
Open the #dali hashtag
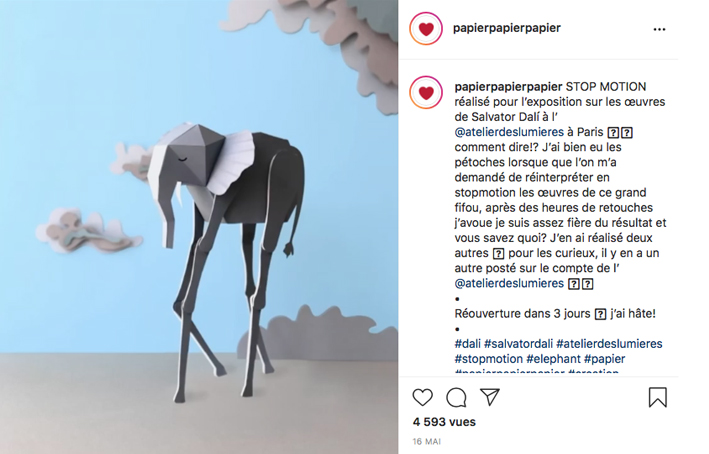tap(468, 344)
